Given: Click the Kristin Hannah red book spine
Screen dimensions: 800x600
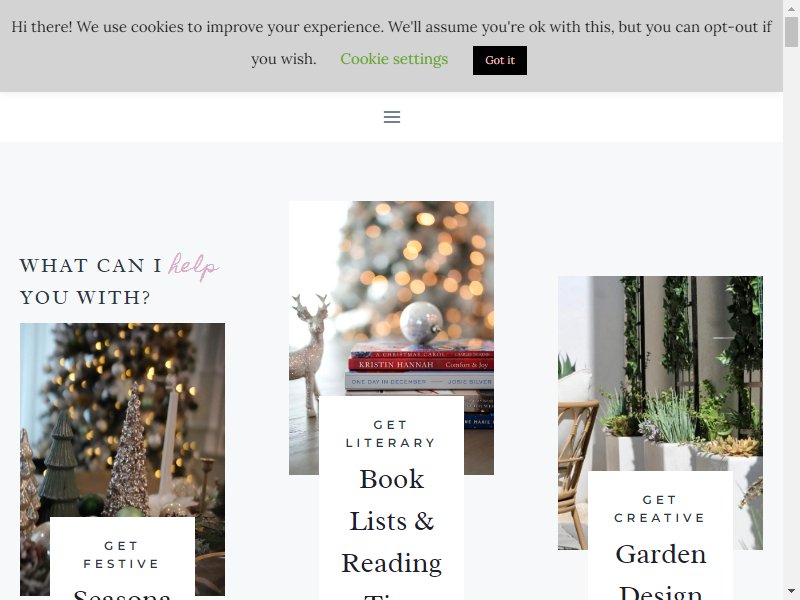Looking at the screenshot, I should [421, 364].
